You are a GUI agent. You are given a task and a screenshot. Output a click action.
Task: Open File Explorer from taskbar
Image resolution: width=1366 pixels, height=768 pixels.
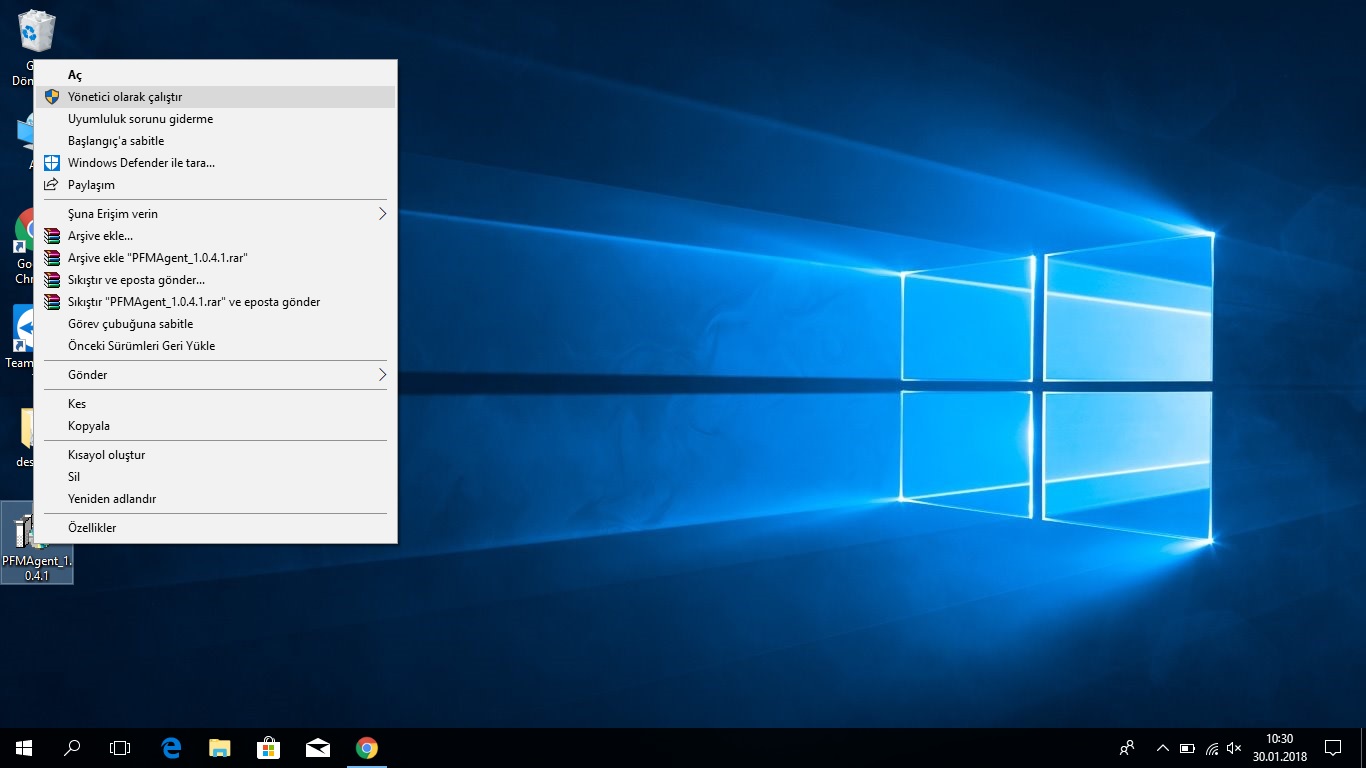click(x=220, y=748)
